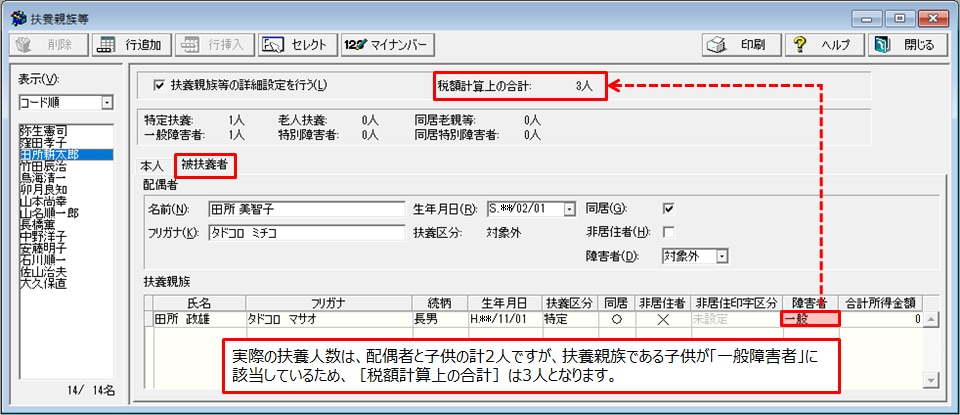This screenshot has width=960, height=415.
Task: Enable the 非居住者 checkbox
Action: (669, 232)
